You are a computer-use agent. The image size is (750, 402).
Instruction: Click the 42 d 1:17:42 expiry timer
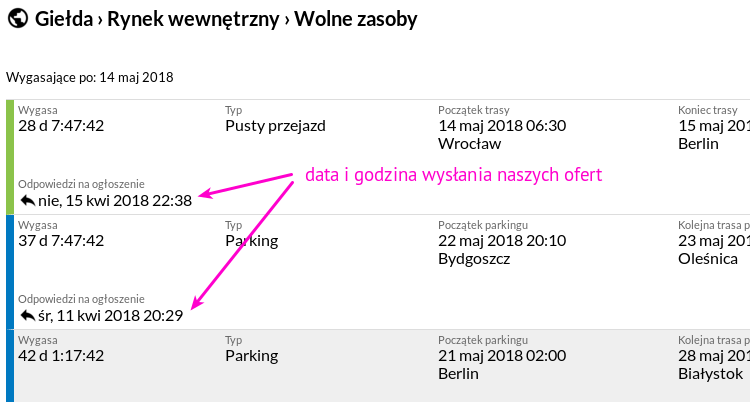tap(61, 356)
